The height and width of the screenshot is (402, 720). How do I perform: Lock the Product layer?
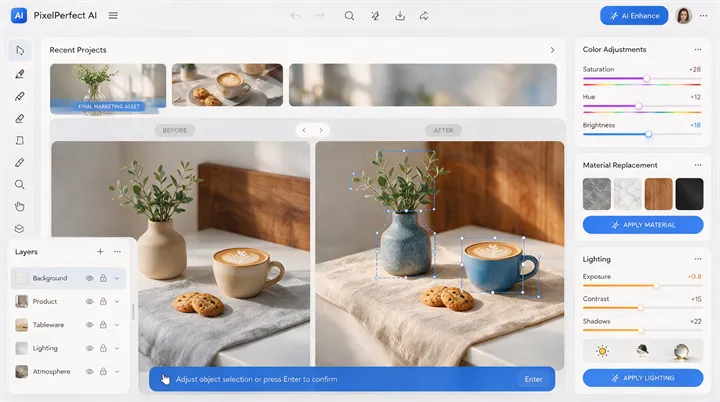[x=103, y=301]
